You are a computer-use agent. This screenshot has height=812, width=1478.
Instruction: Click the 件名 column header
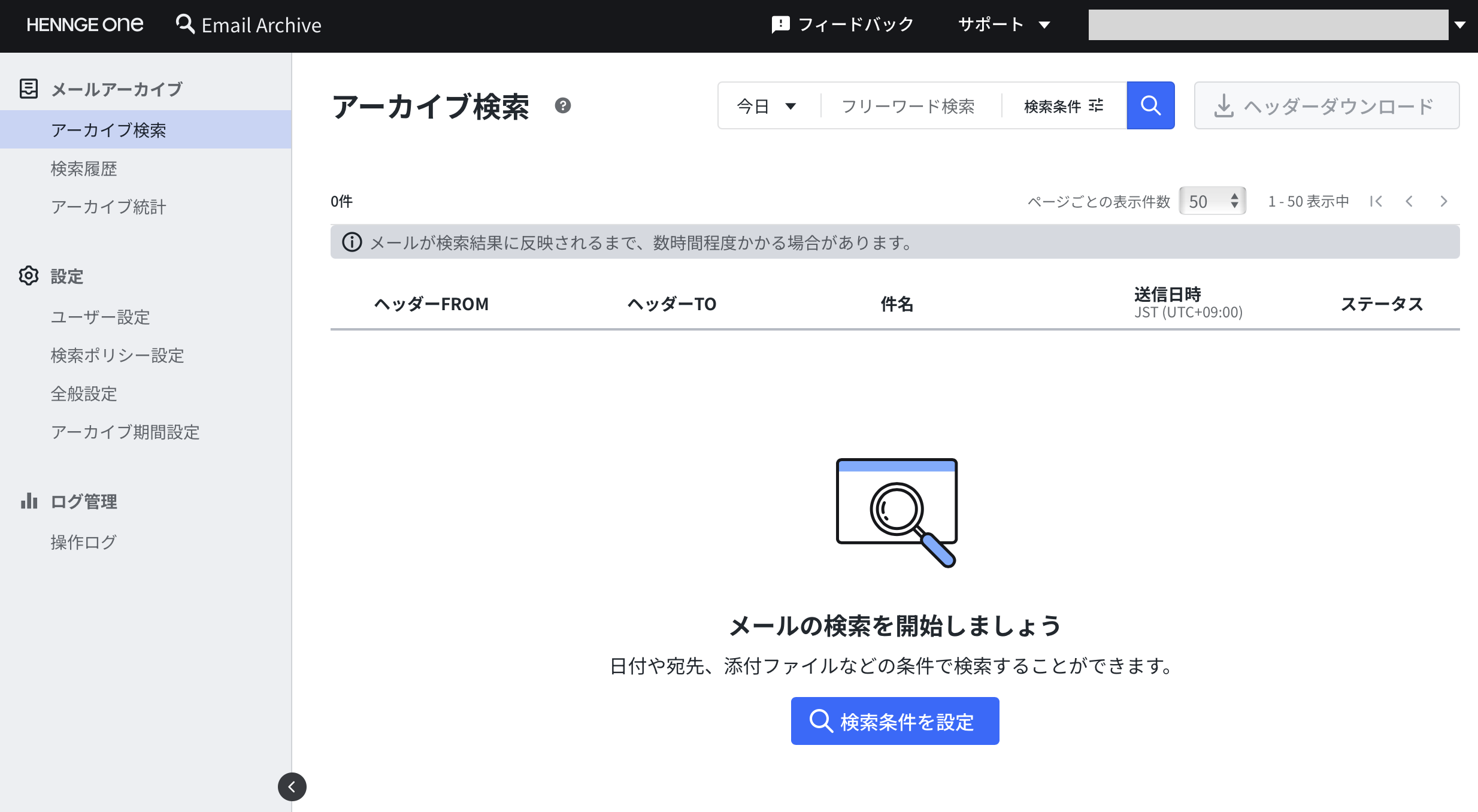tap(897, 304)
